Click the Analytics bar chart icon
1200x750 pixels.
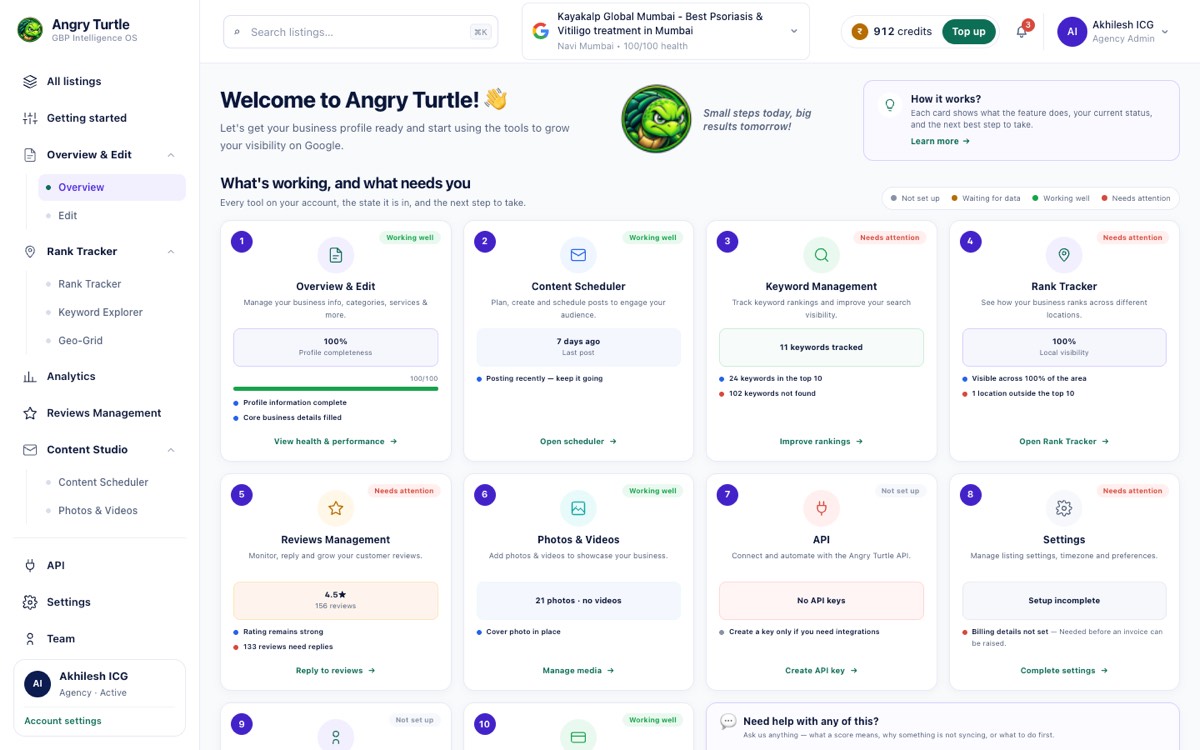pyautogui.click(x=30, y=377)
